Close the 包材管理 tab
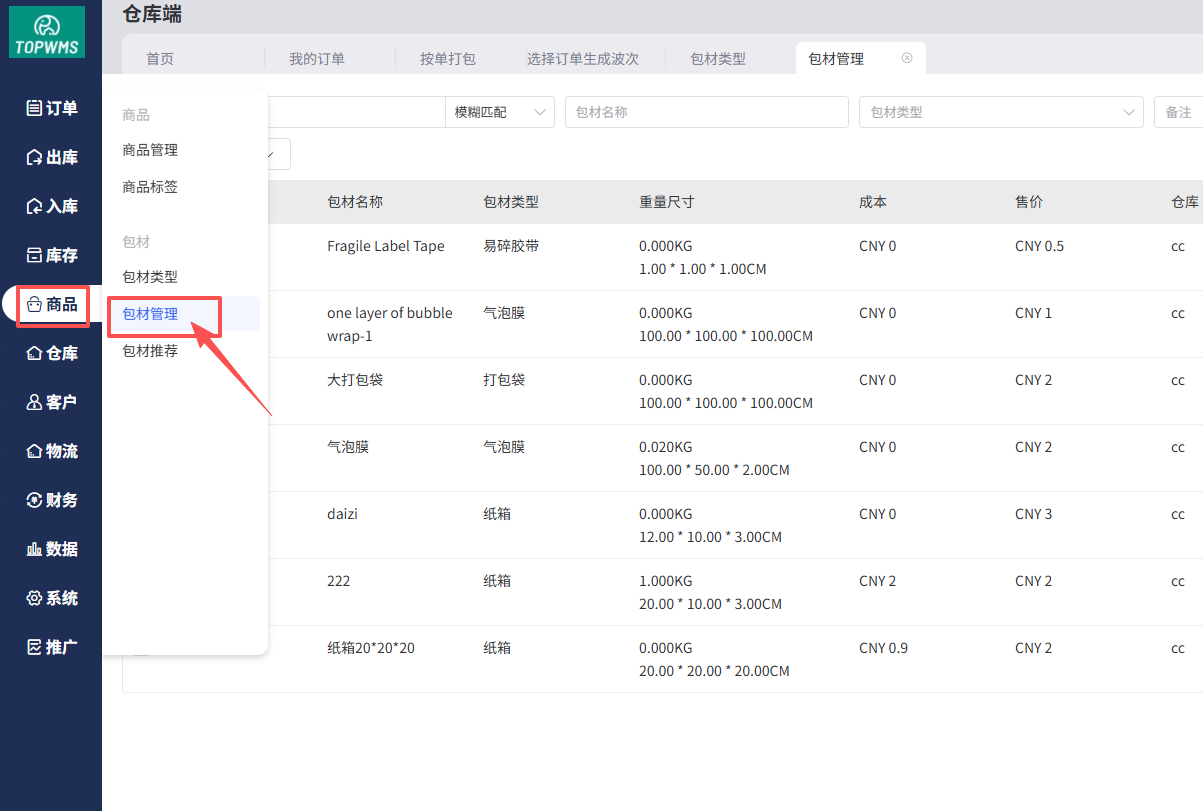The image size is (1203, 811). 907,58
